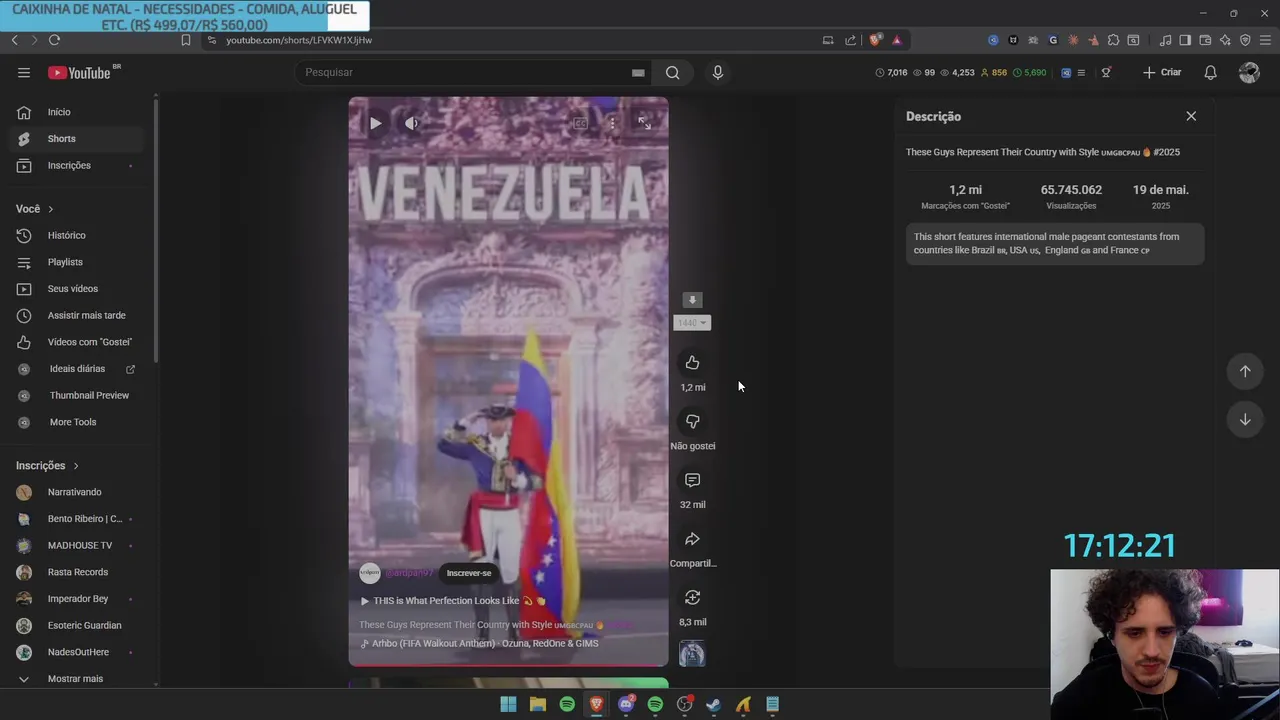The height and width of the screenshot is (720, 1280).
Task: Open the 1440 quality dropdown
Action: [692, 322]
